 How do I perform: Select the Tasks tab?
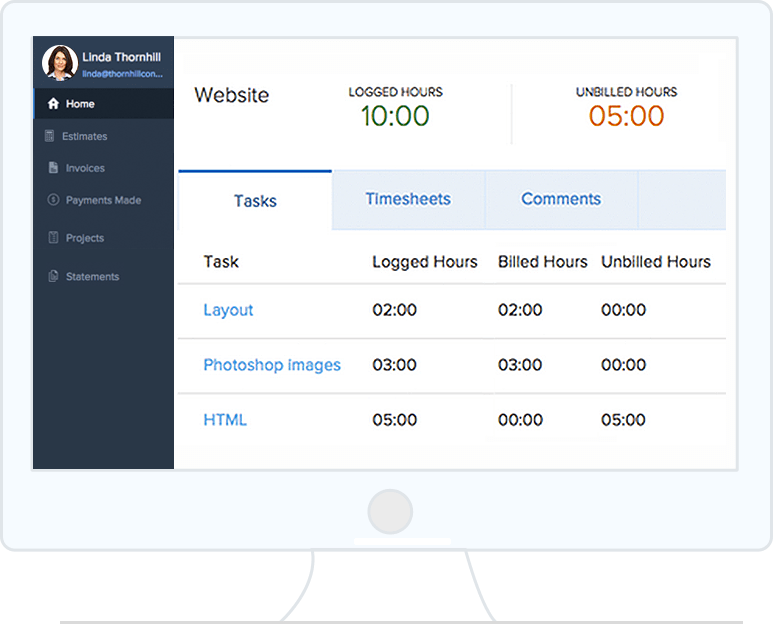pos(255,201)
